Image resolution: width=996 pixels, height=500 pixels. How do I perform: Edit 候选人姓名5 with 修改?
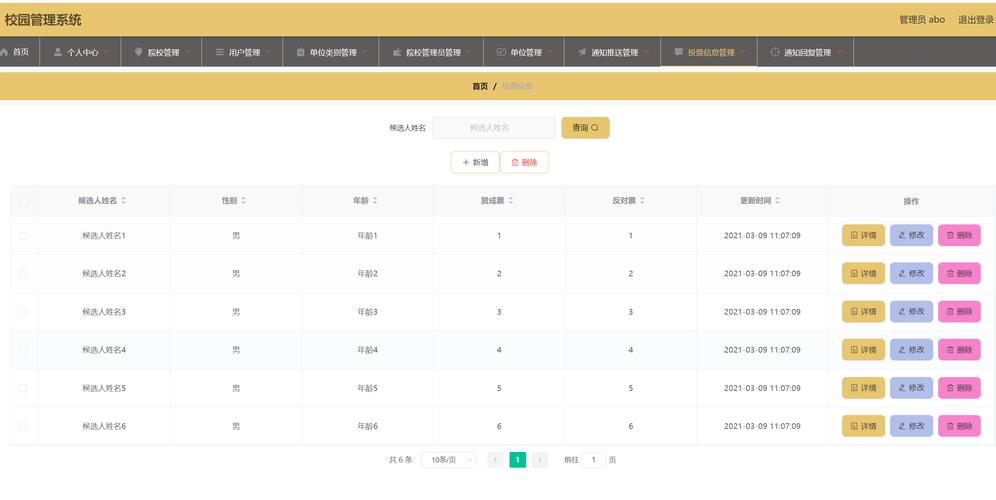pyautogui.click(x=912, y=388)
